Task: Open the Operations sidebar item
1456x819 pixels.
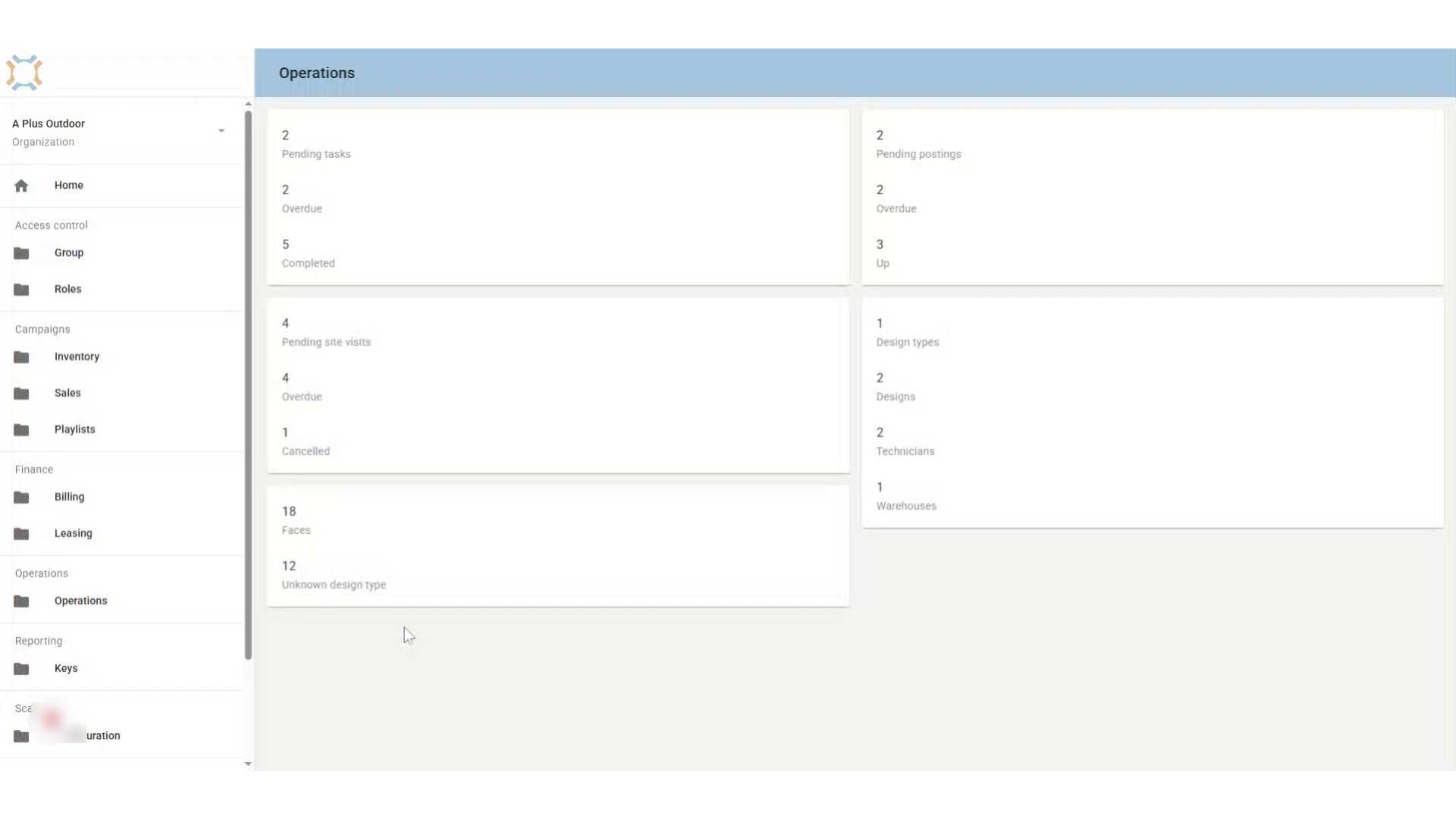Action: coord(81,601)
